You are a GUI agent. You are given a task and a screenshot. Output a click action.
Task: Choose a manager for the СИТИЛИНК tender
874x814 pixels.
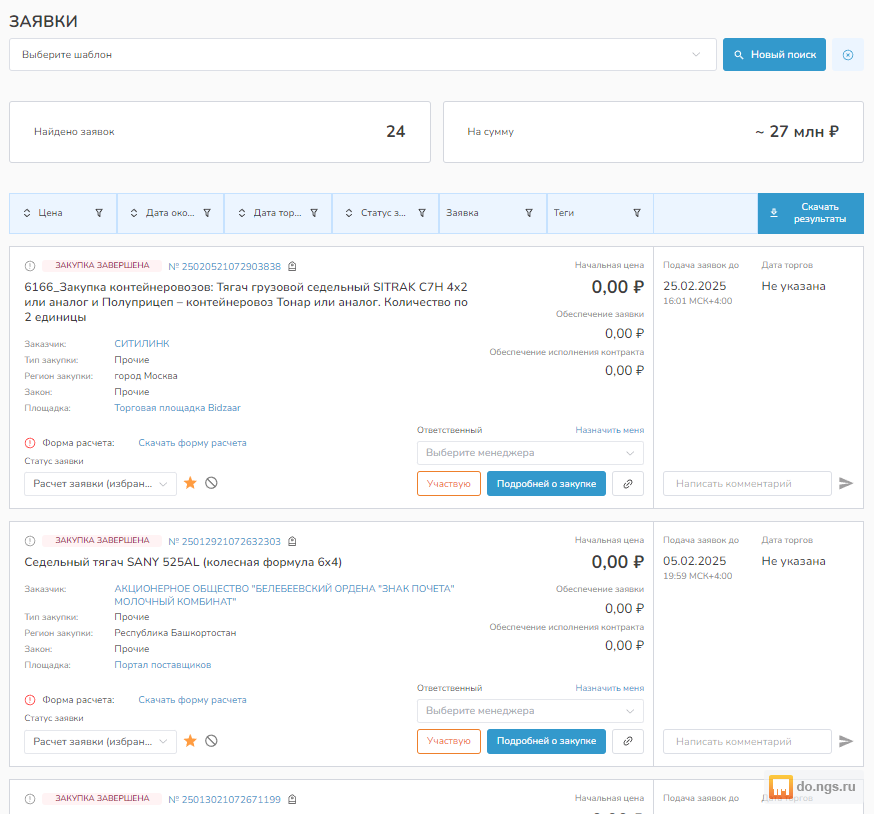[530, 453]
